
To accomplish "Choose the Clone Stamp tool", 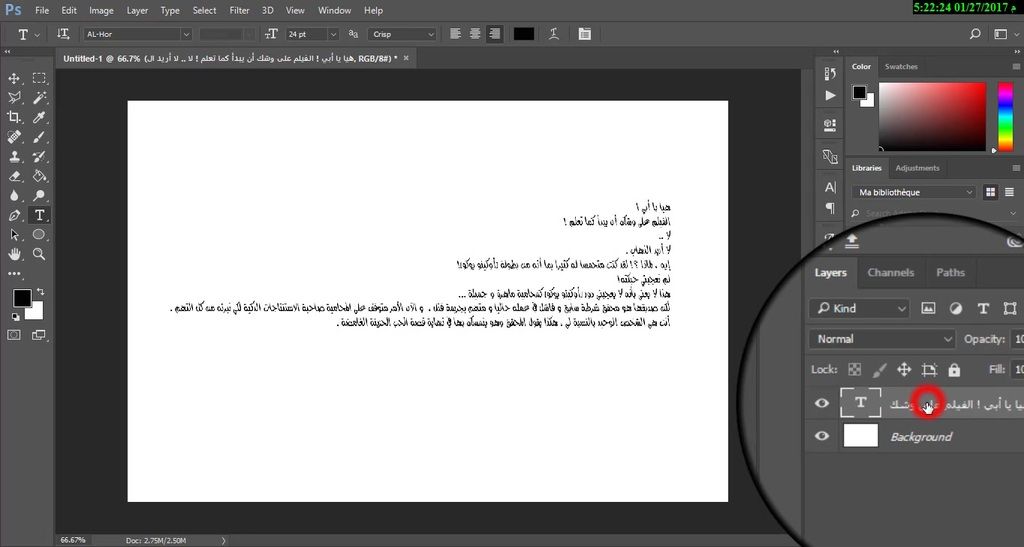I will tap(14, 157).
